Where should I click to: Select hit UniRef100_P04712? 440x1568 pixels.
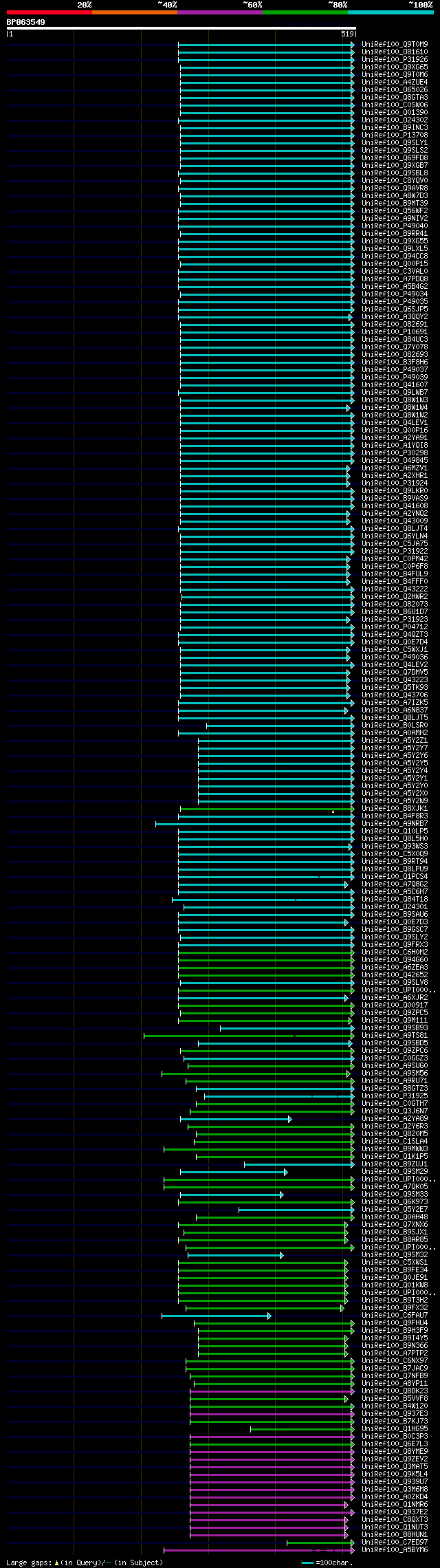pos(395,627)
